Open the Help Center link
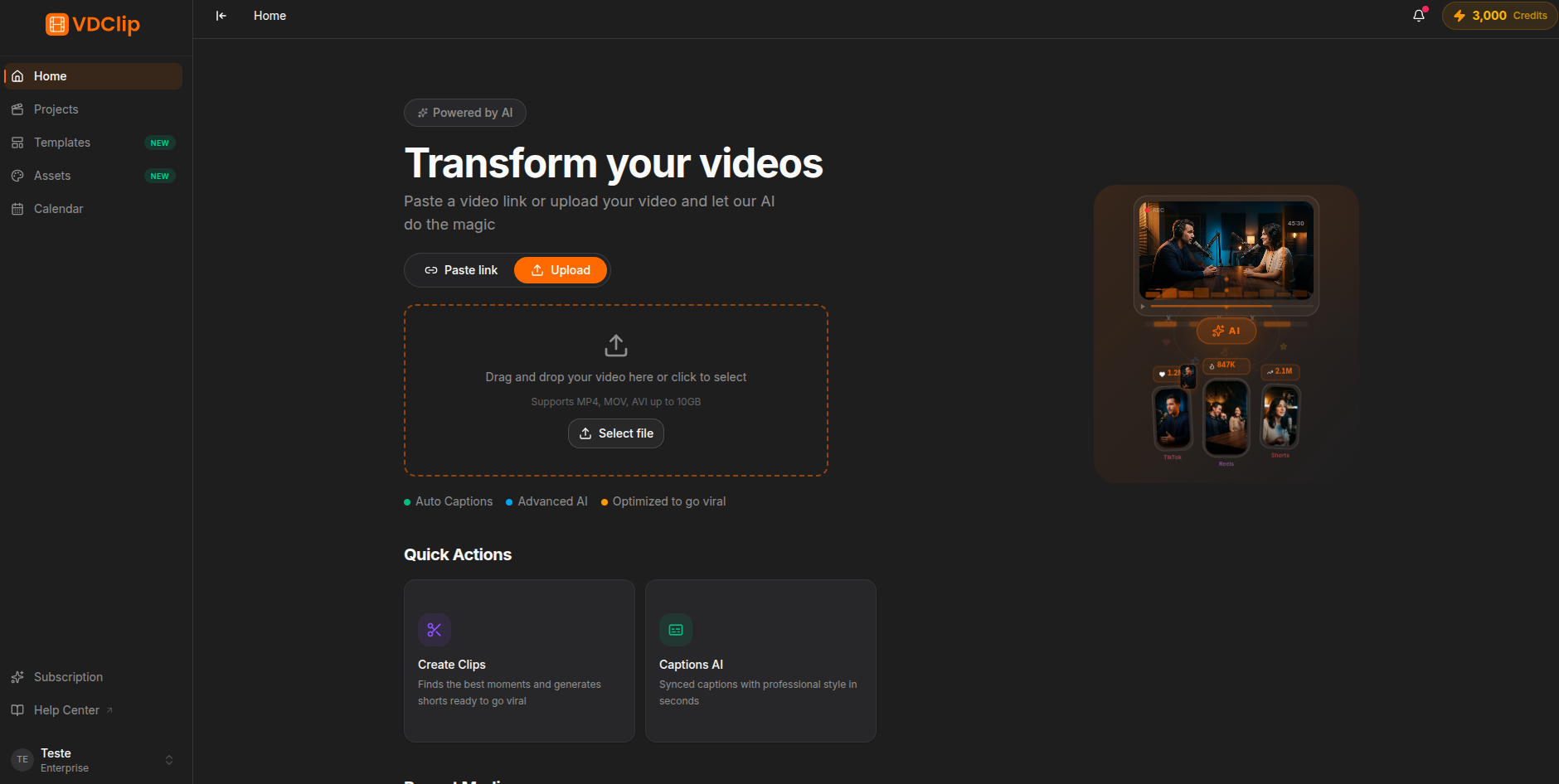1559x784 pixels. (x=93, y=710)
